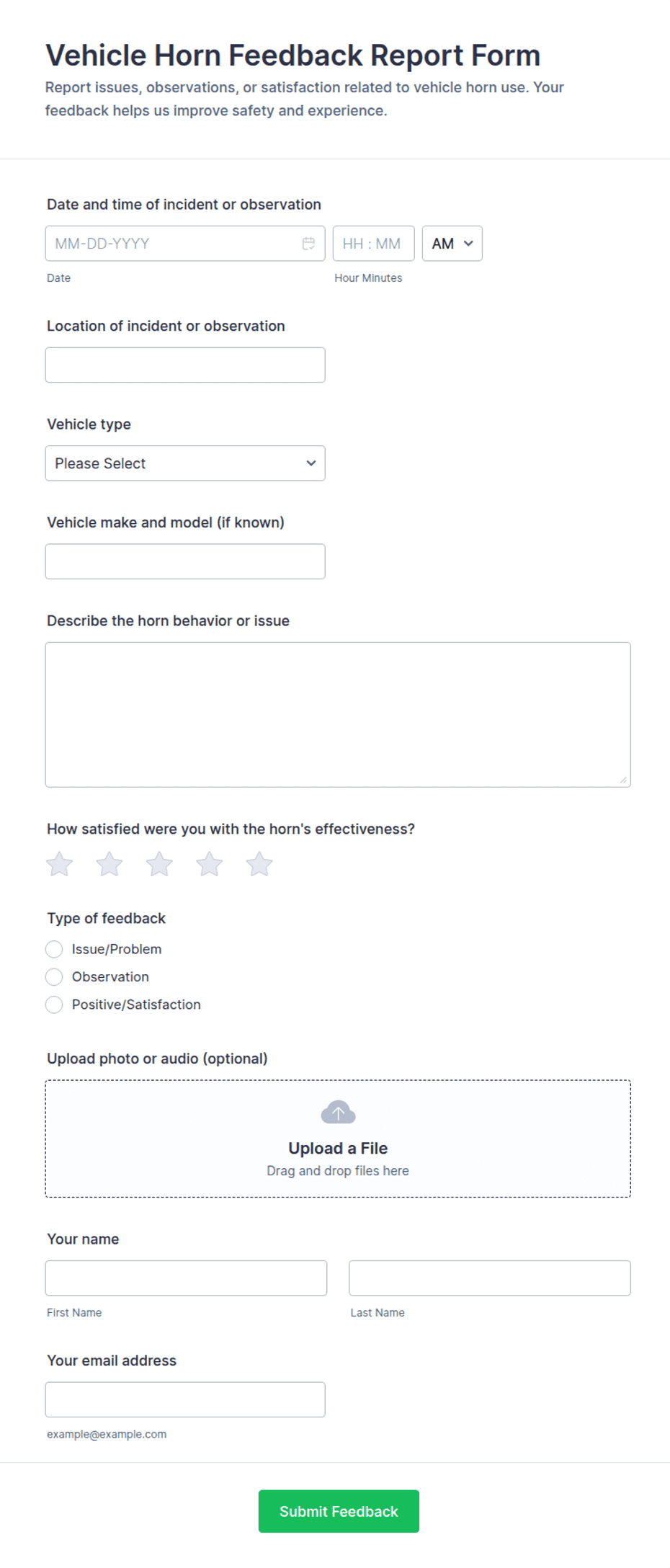This screenshot has height=1568, width=670.
Task: Click the cloud upload icon
Action: (x=338, y=1113)
